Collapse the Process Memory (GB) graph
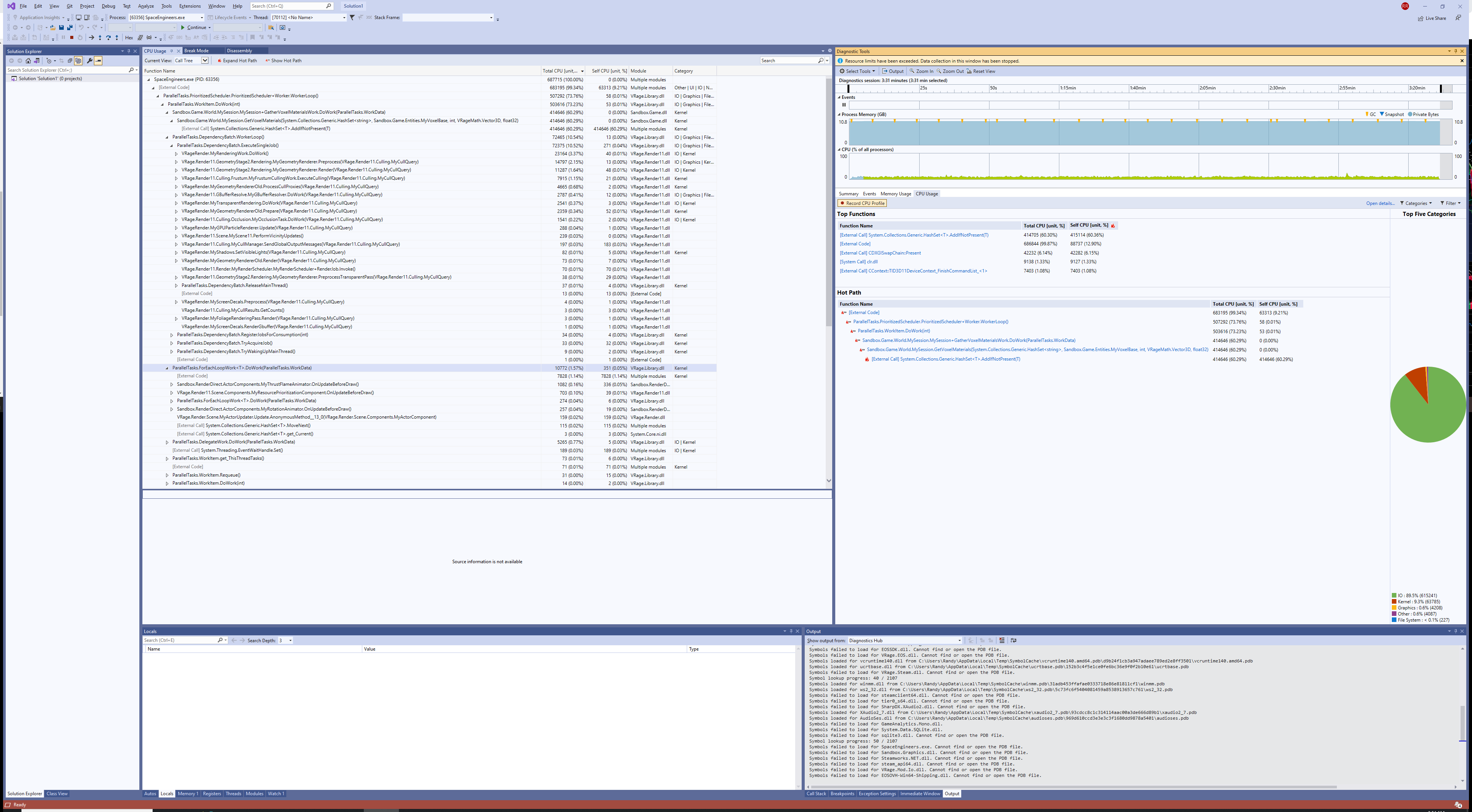Image resolution: width=1472 pixels, height=812 pixels. click(839, 115)
